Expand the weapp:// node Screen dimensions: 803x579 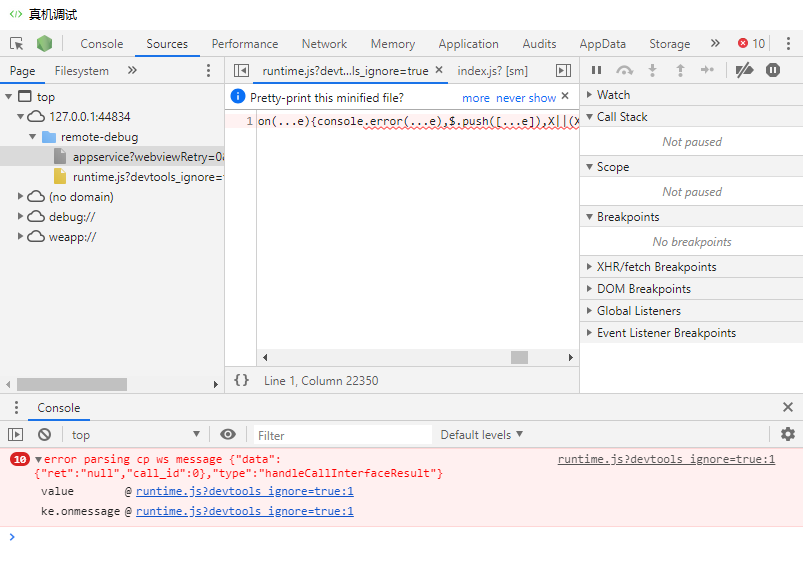[x=20, y=237]
